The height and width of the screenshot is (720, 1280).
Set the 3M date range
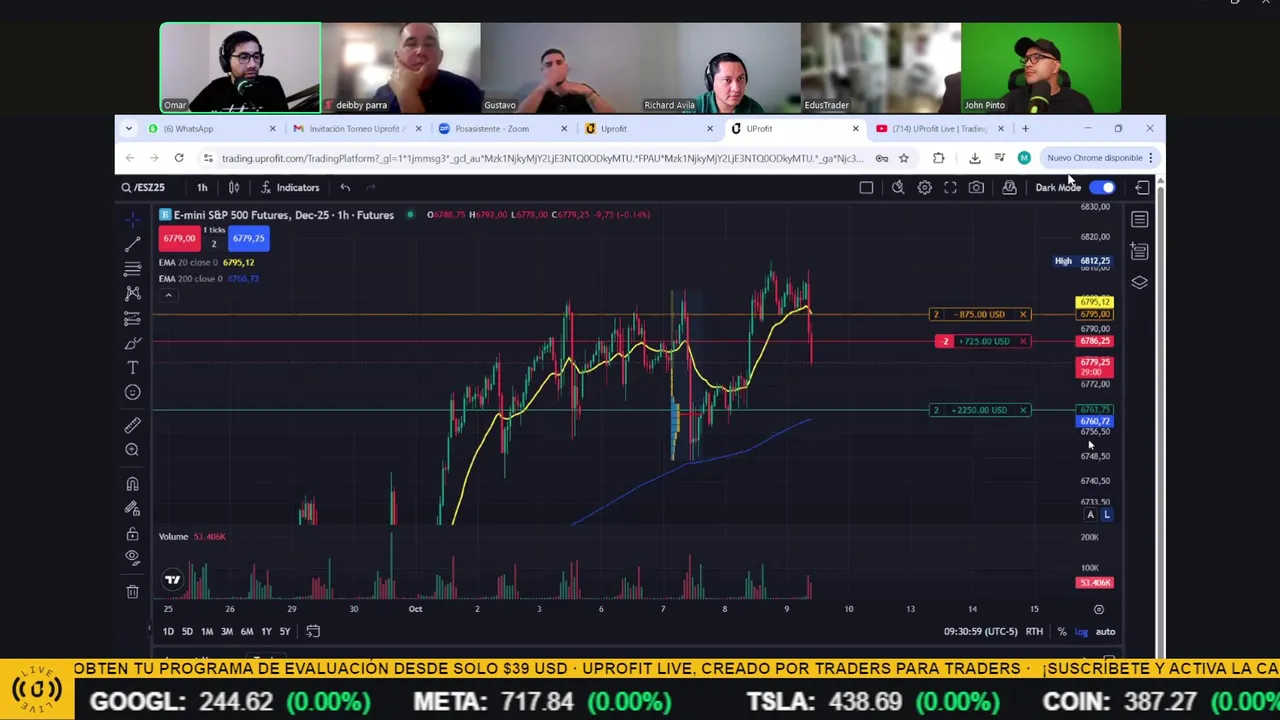[x=227, y=631]
